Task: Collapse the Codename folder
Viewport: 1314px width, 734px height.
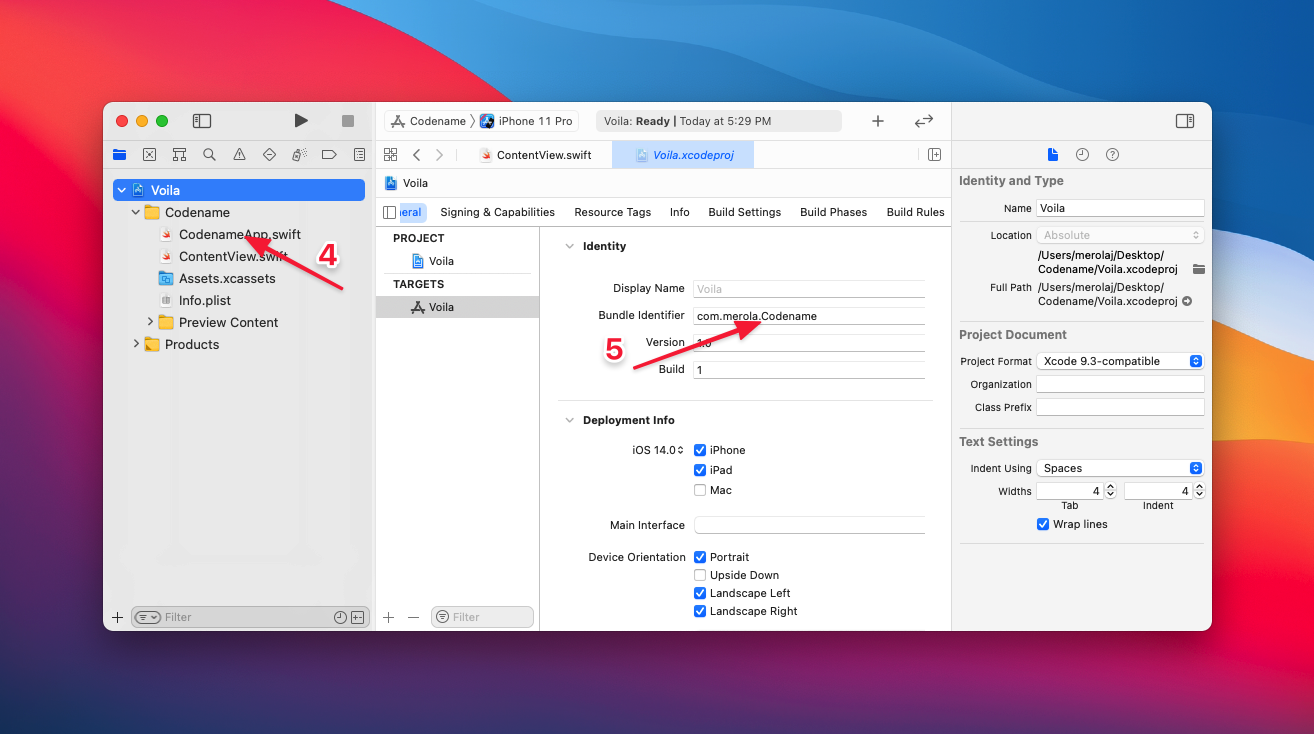Action: [x=136, y=212]
